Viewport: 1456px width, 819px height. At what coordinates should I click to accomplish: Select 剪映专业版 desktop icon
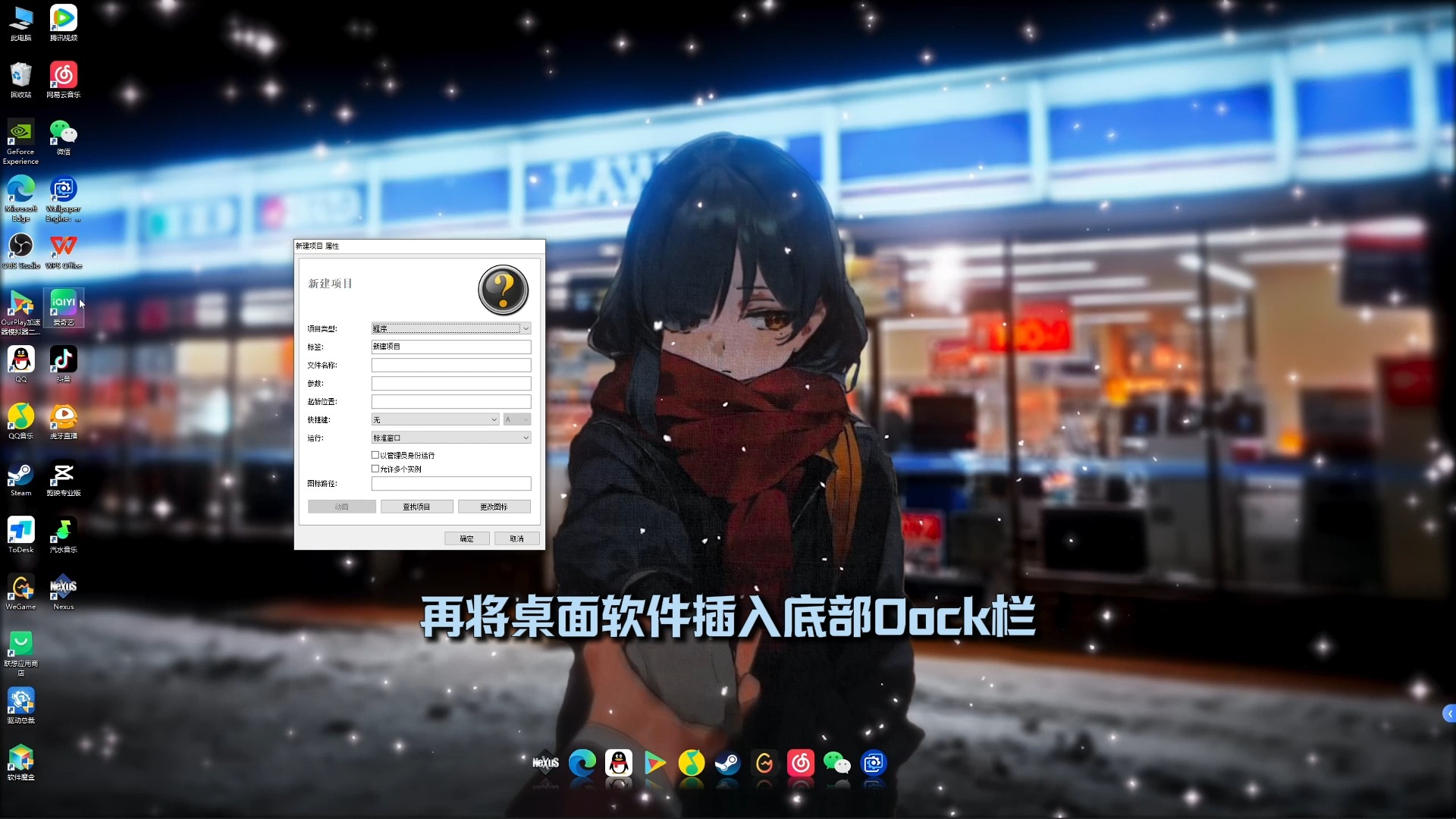tap(64, 479)
